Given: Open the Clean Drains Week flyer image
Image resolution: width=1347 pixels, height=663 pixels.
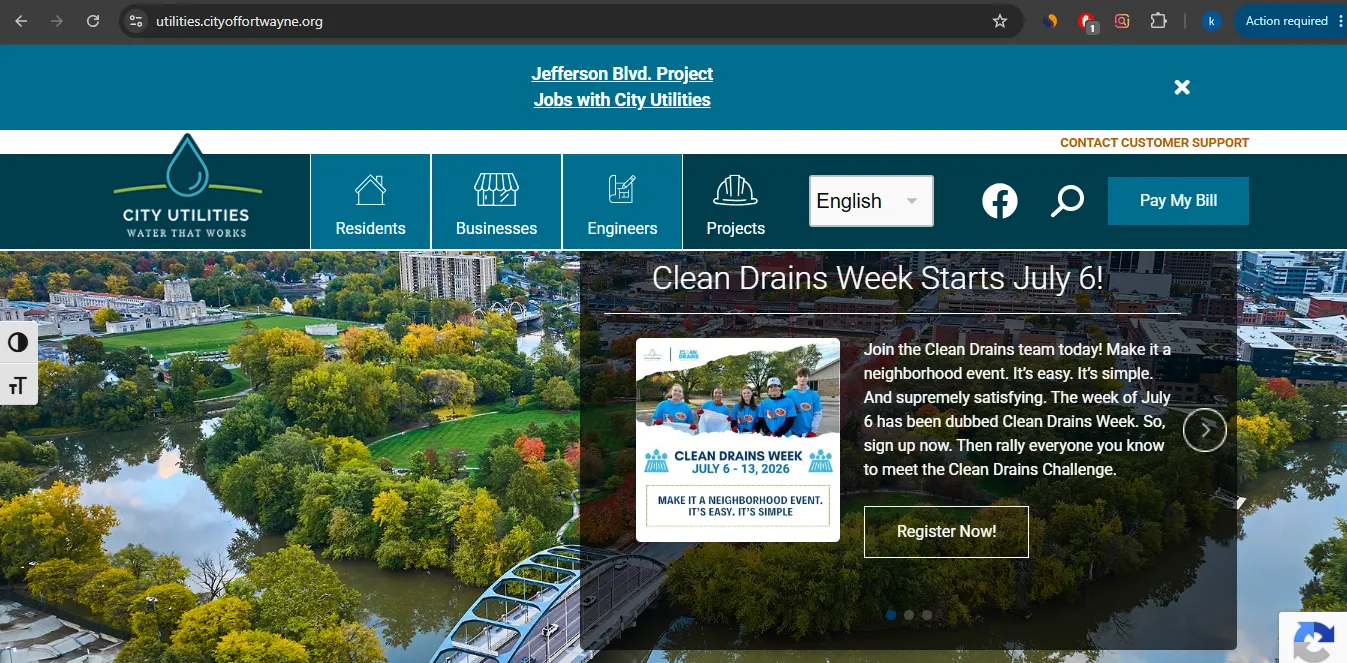Looking at the screenshot, I should [738, 440].
